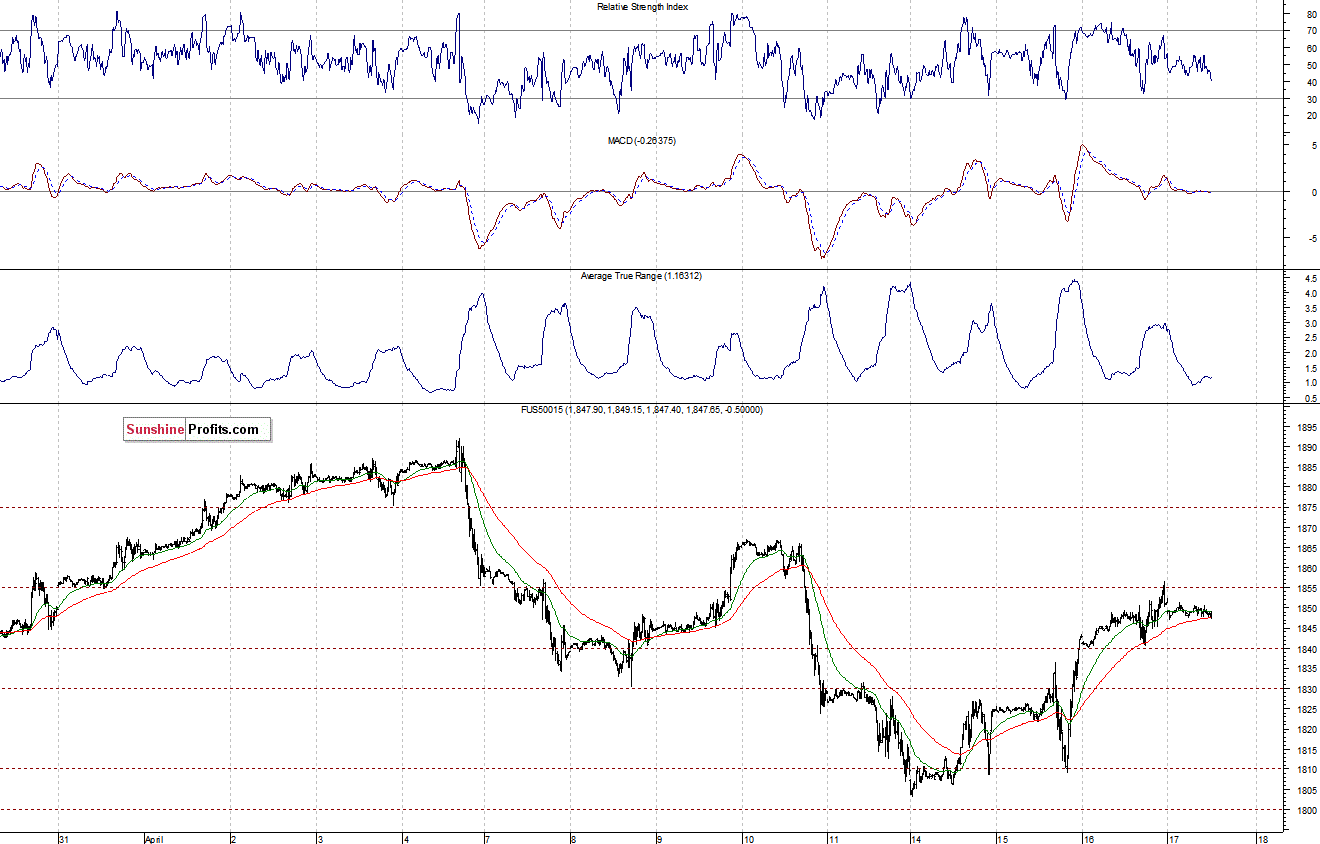Click the 1810 price axis label

[x=1306, y=769]
